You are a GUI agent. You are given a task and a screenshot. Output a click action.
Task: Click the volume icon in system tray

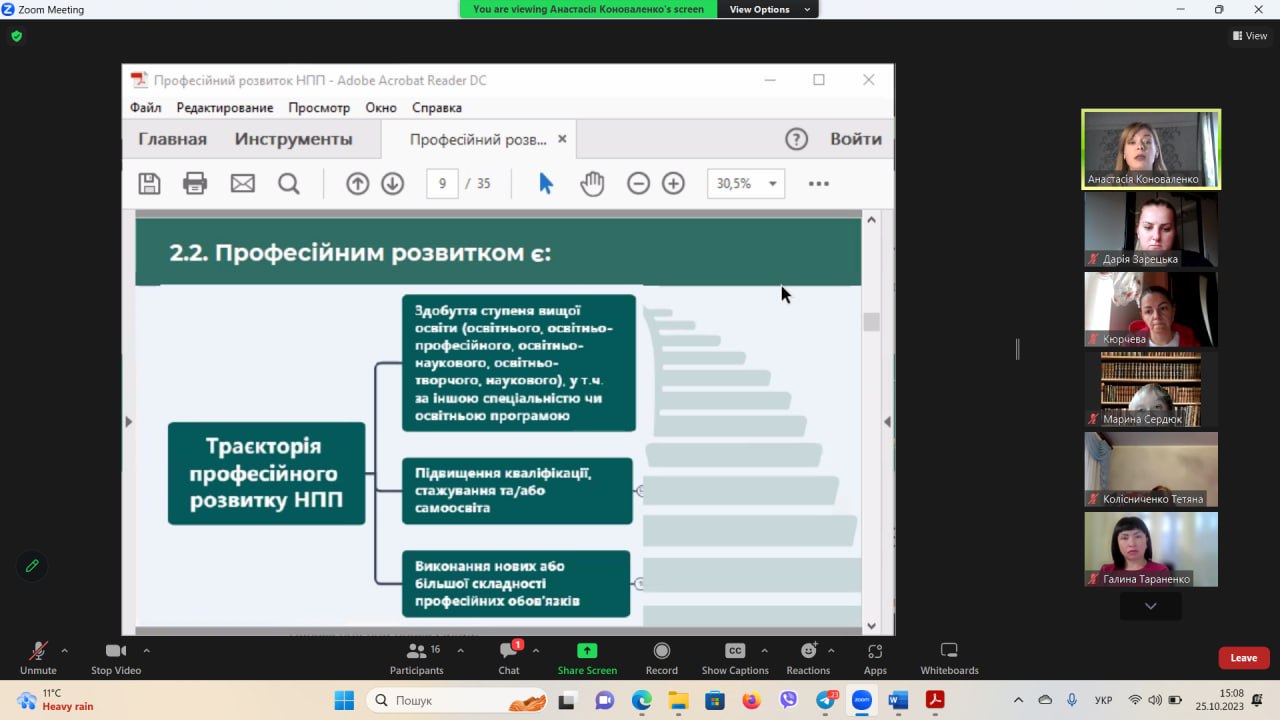click(1155, 700)
